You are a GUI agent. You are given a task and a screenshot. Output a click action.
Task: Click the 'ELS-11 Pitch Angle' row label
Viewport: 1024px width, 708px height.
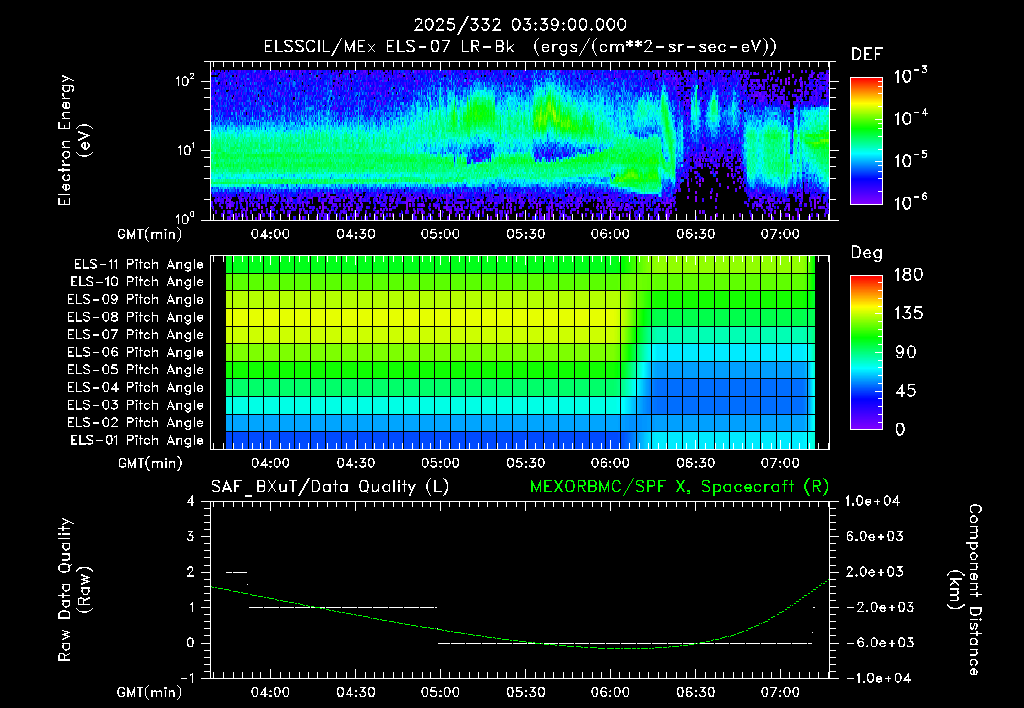[x=138, y=265]
